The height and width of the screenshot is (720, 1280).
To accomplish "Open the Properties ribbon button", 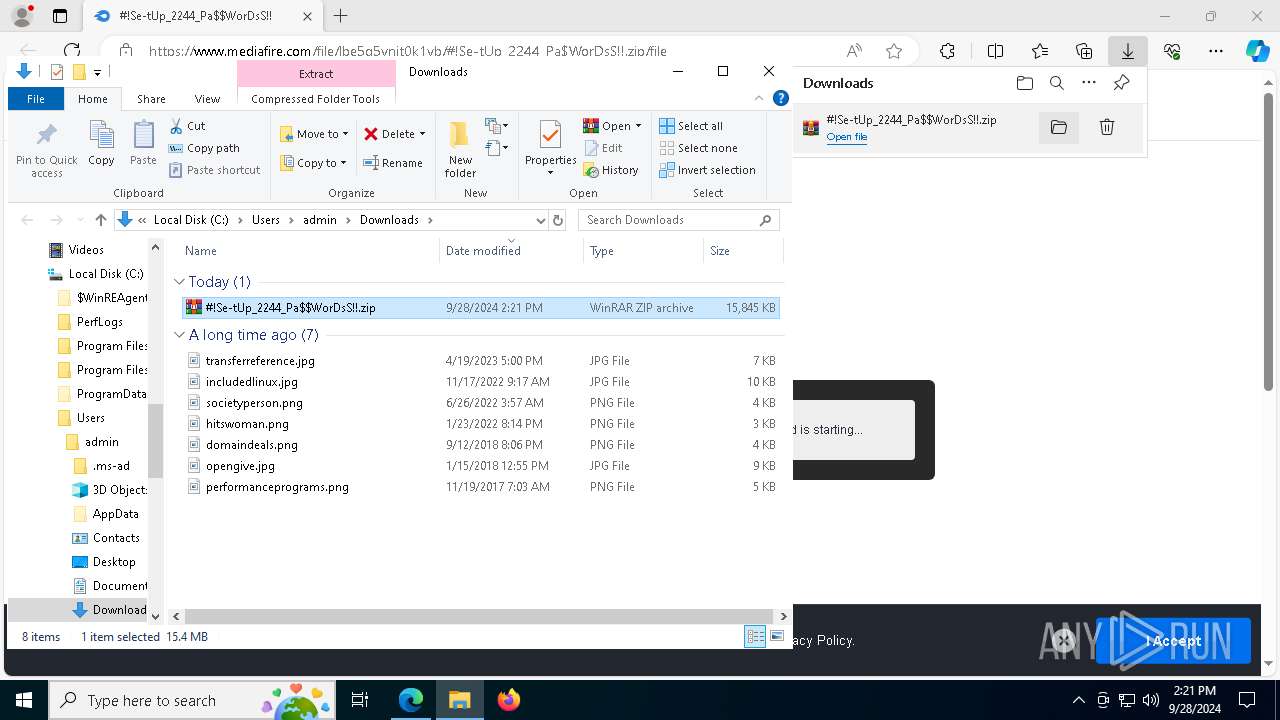I will point(550,148).
